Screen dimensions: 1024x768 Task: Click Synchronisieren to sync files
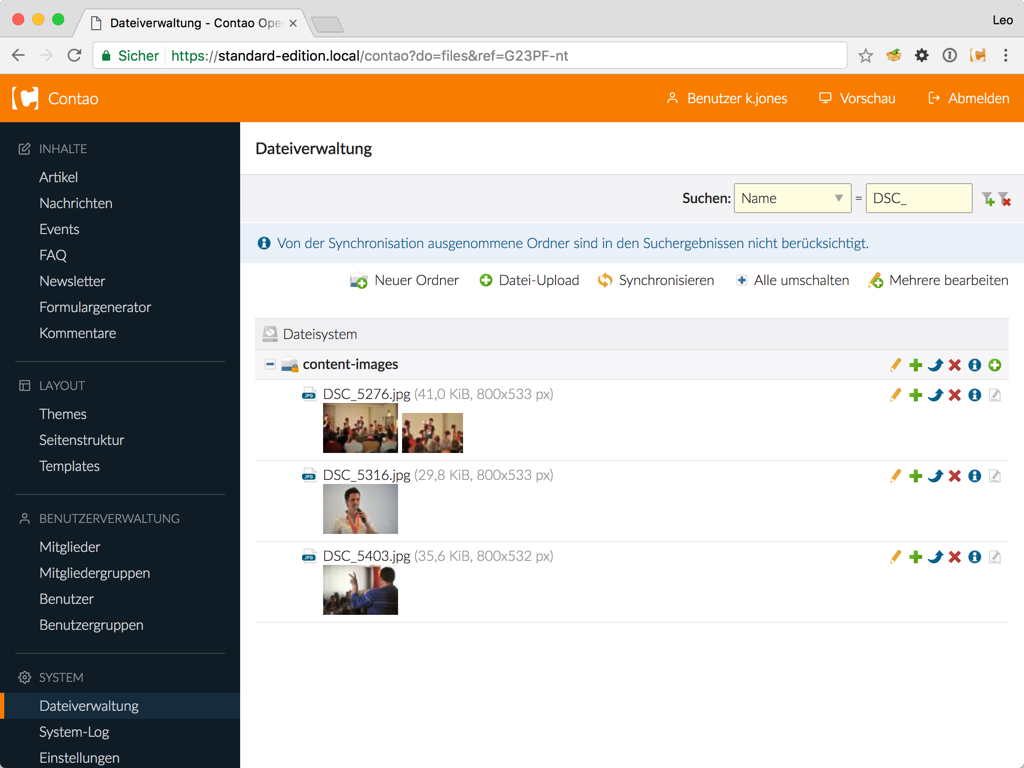click(656, 280)
